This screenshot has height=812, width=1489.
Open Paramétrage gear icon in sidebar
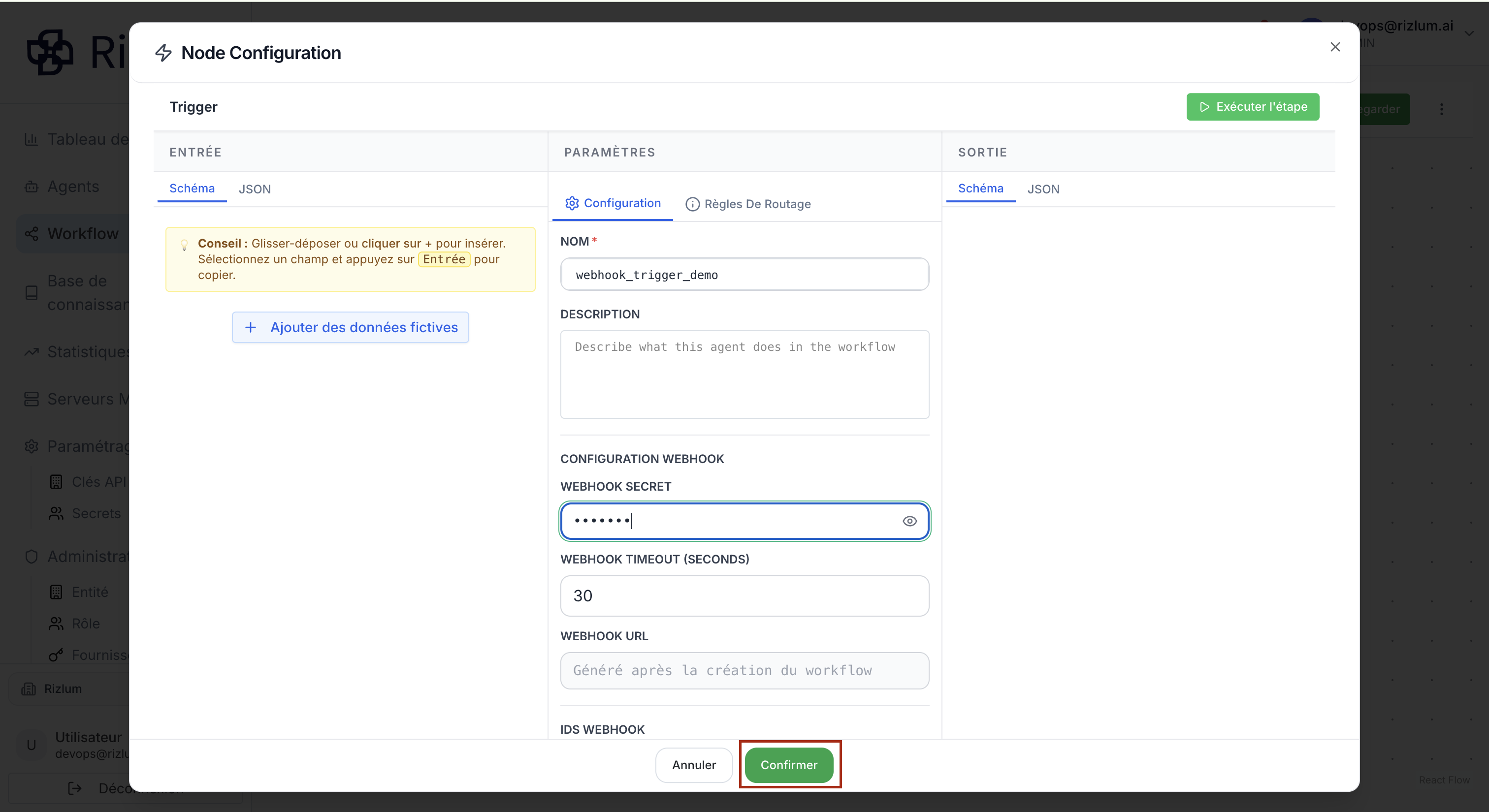click(31, 446)
